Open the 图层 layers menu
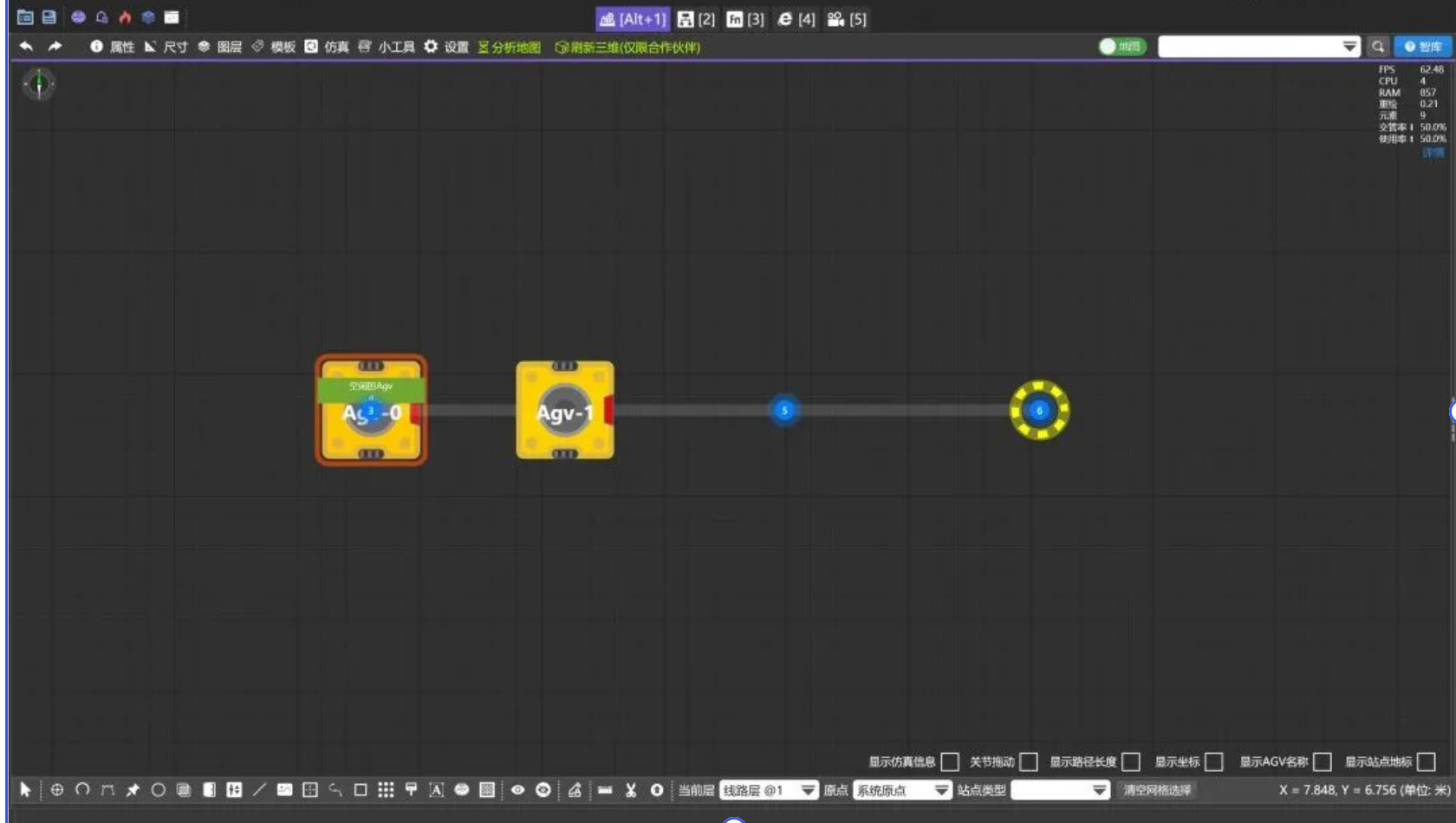The image size is (1456, 823). point(220,47)
